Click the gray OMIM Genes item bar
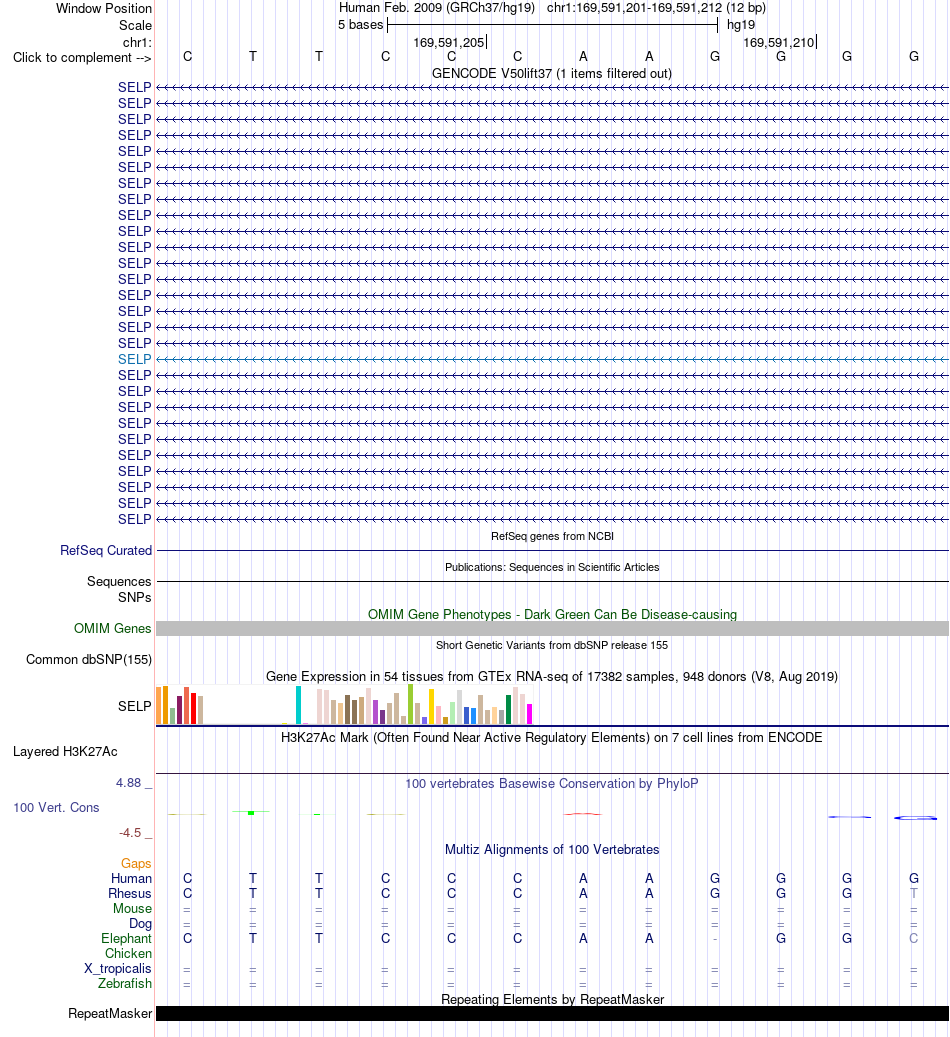Viewport: 950px width, 1037px height. click(x=552, y=628)
